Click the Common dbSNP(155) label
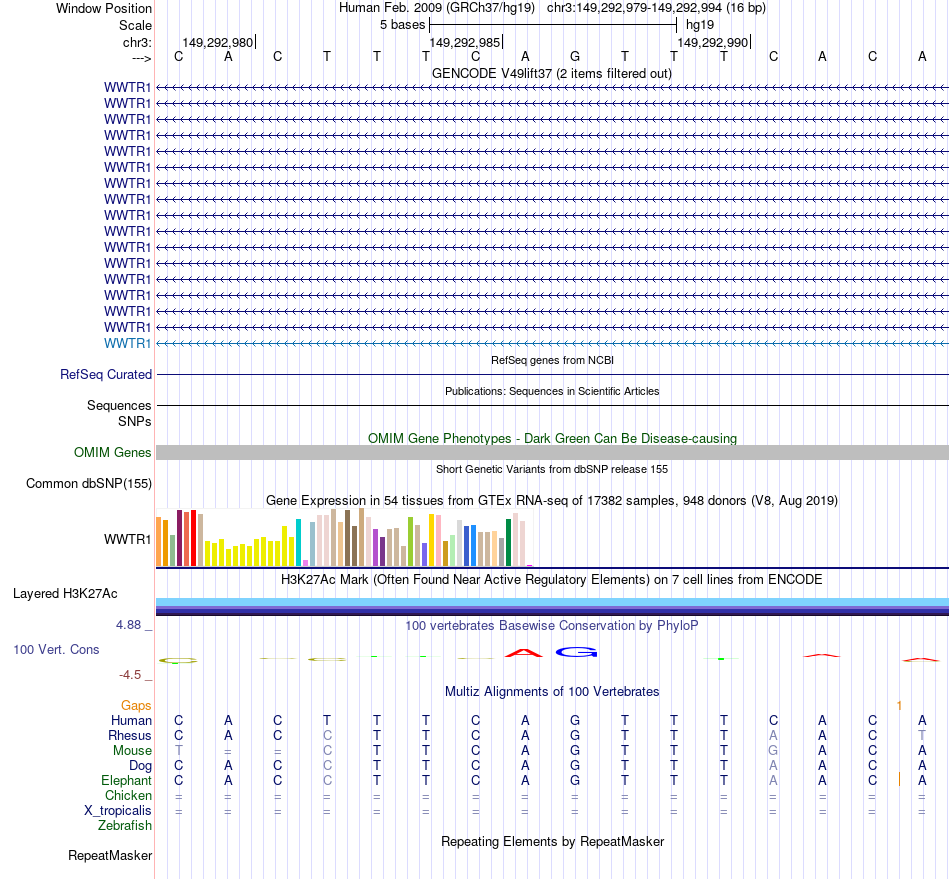Viewport: 950px width, 879px height. coord(88,483)
